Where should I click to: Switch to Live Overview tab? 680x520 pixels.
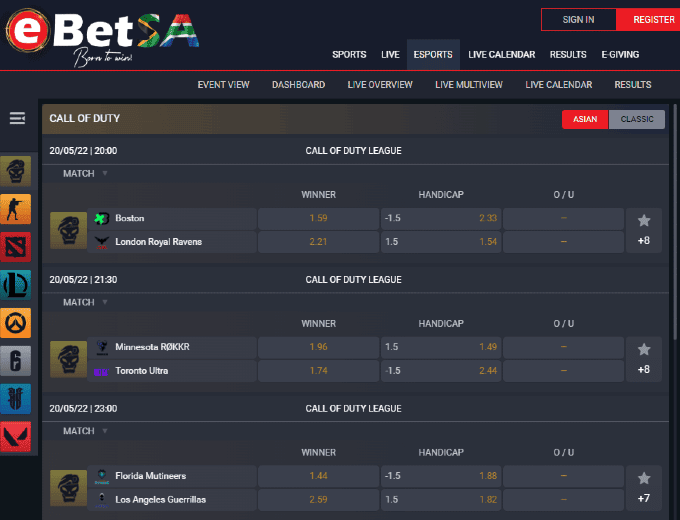pos(380,85)
